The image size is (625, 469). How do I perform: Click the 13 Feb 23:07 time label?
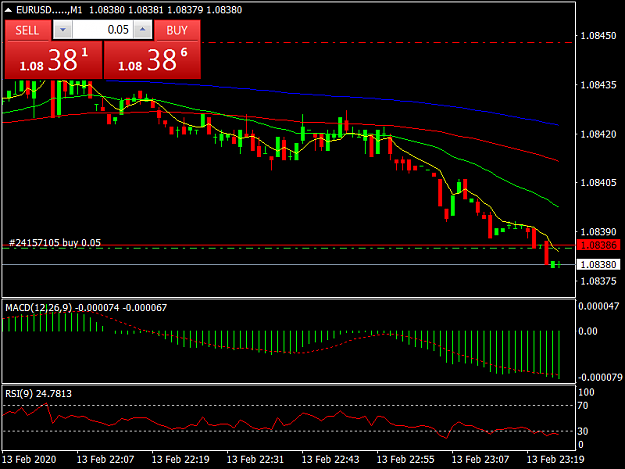coord(480,459)
